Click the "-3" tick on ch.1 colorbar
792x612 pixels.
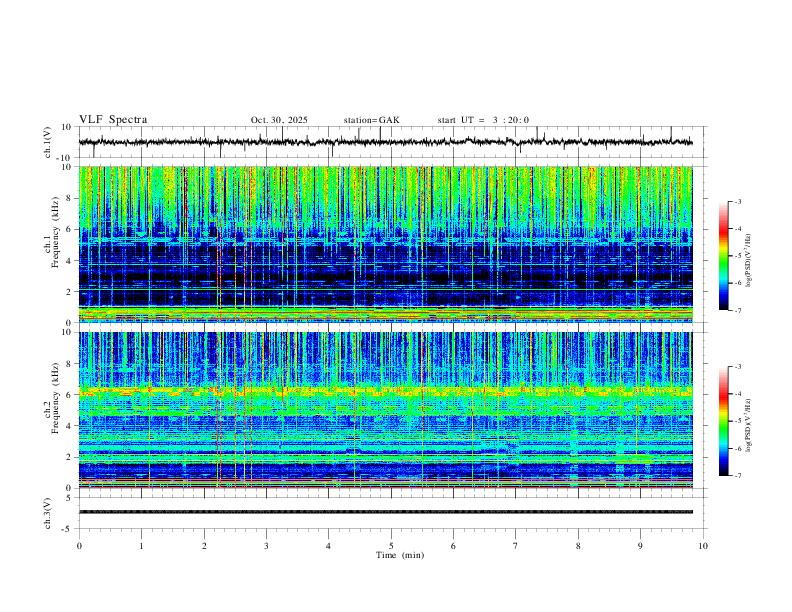pyautogui.click(x=737, y=201)
